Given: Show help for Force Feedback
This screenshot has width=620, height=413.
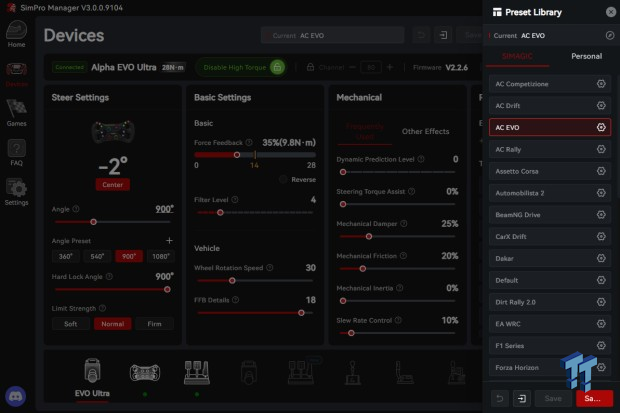Looking at the screenshot, I should click(249, 142).
